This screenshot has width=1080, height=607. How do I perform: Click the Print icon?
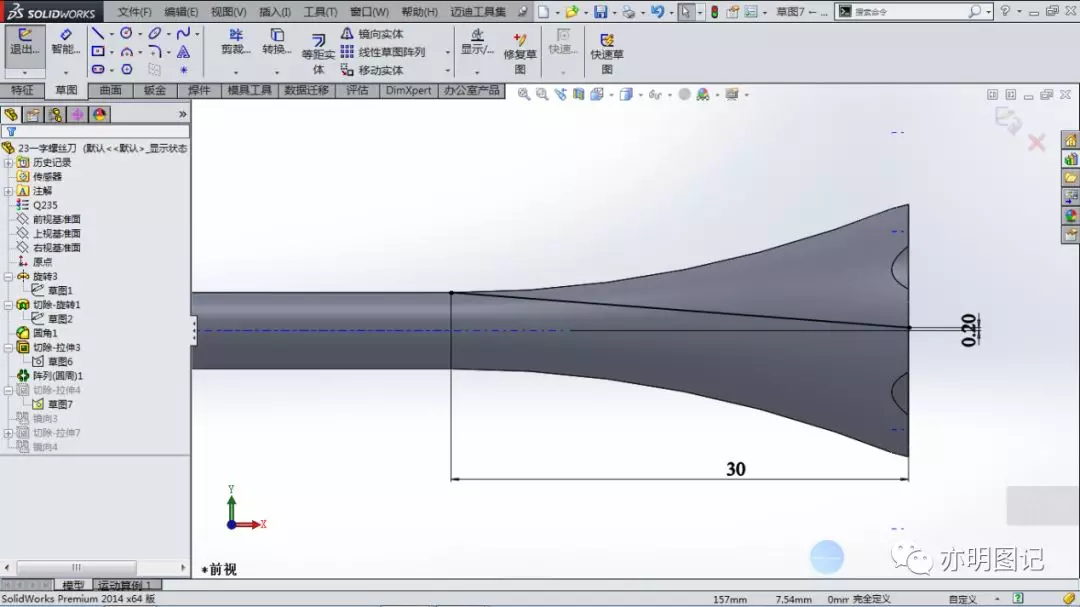pos(628,12)
